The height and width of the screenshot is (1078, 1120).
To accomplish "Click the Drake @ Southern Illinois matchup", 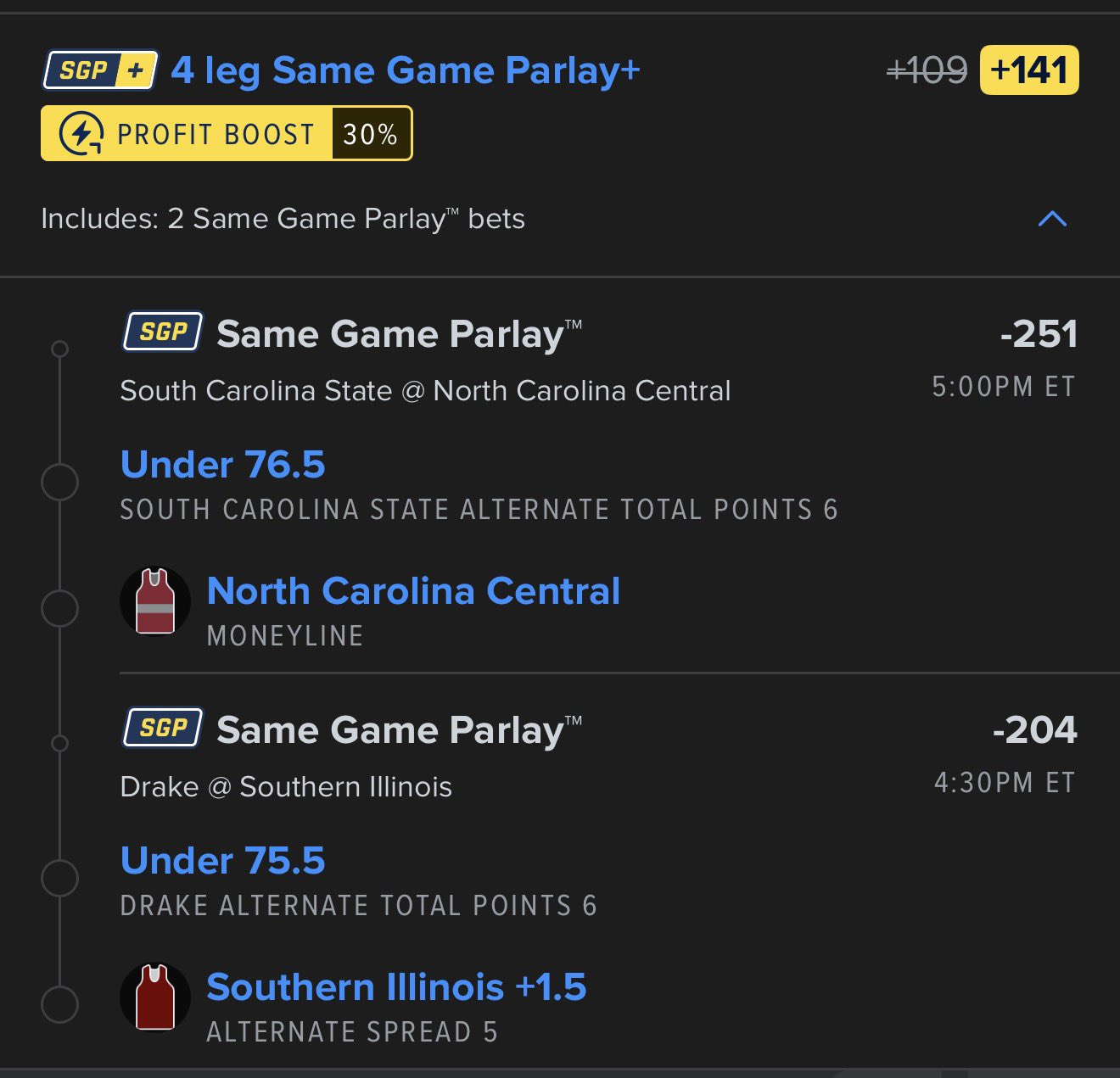I will [286, 787].
